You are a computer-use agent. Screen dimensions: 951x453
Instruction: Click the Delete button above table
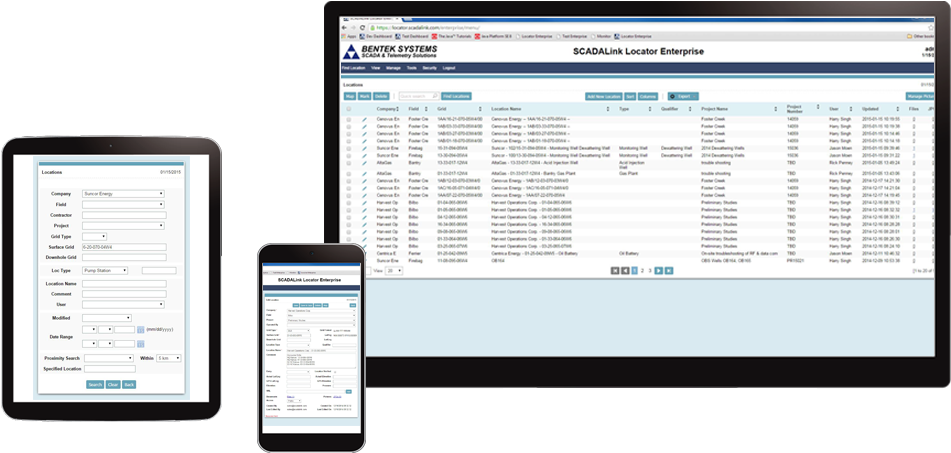coord(381,96)
